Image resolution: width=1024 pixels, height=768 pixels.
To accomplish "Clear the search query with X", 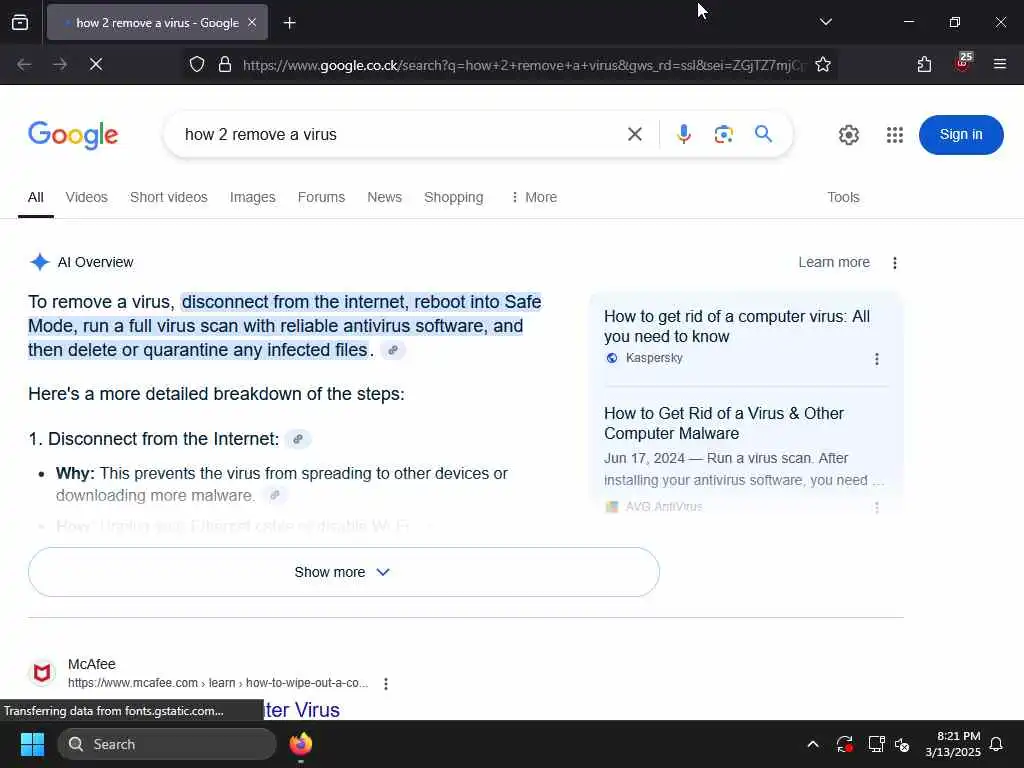I will (635, 135).
